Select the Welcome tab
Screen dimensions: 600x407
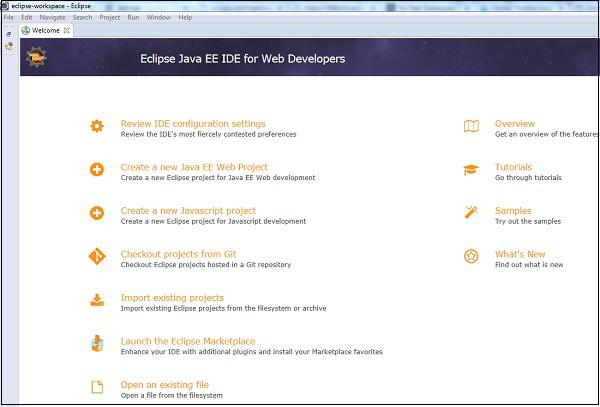[x=46, y=31]
